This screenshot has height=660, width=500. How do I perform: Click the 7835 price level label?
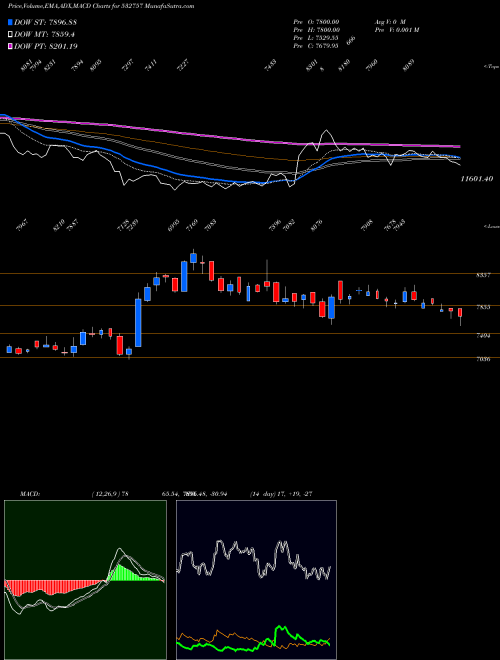483,307
